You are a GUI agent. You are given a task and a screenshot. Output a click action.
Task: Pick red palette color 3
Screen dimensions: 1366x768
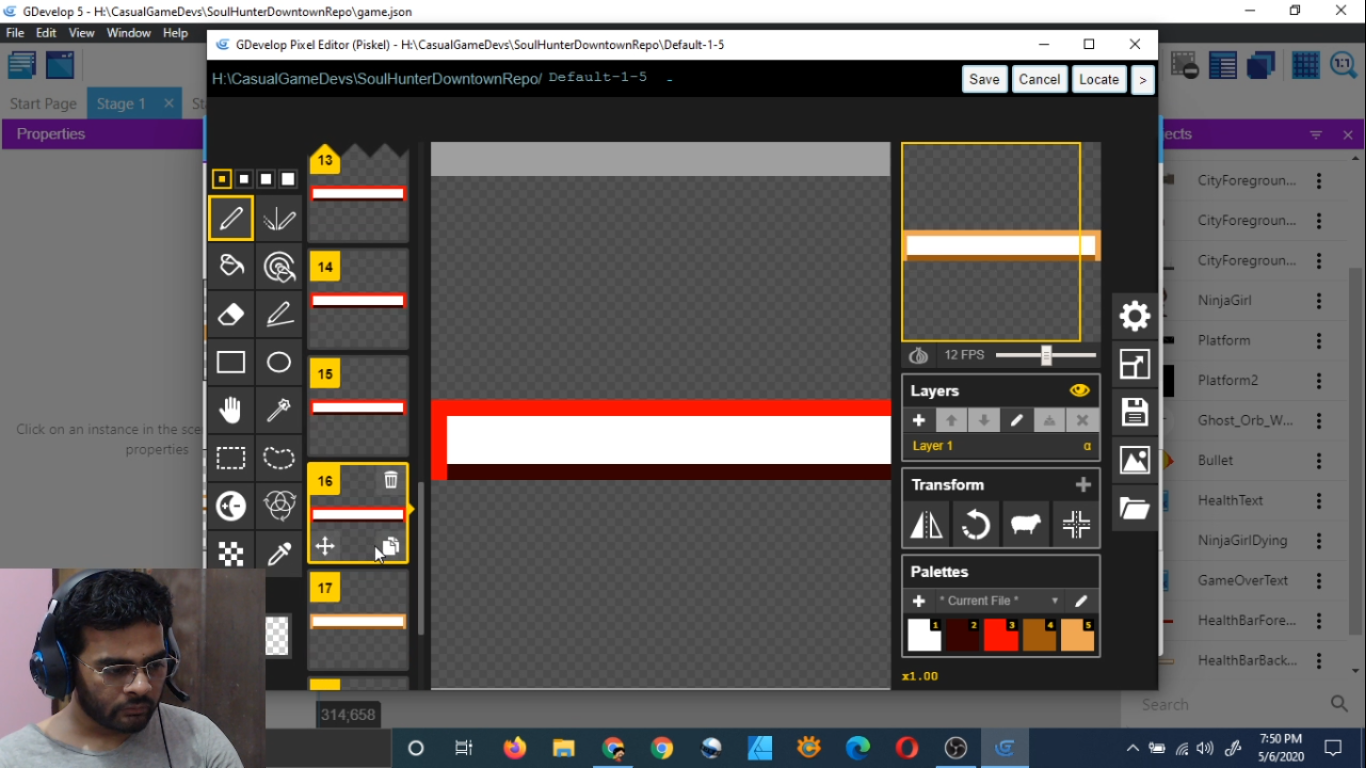(1001, 635)
